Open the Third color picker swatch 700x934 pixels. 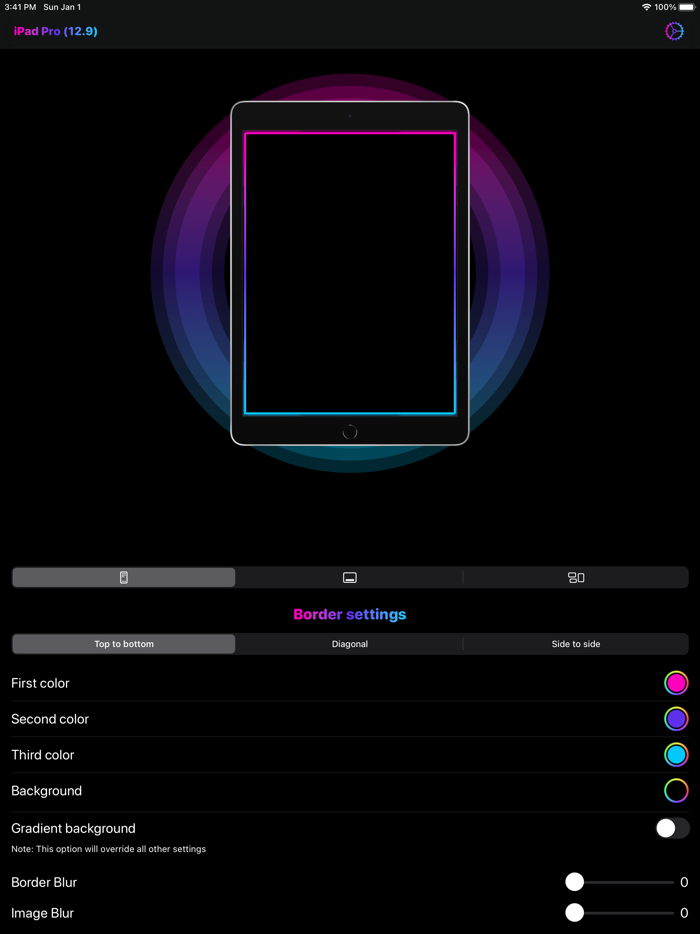click(676, 755)
